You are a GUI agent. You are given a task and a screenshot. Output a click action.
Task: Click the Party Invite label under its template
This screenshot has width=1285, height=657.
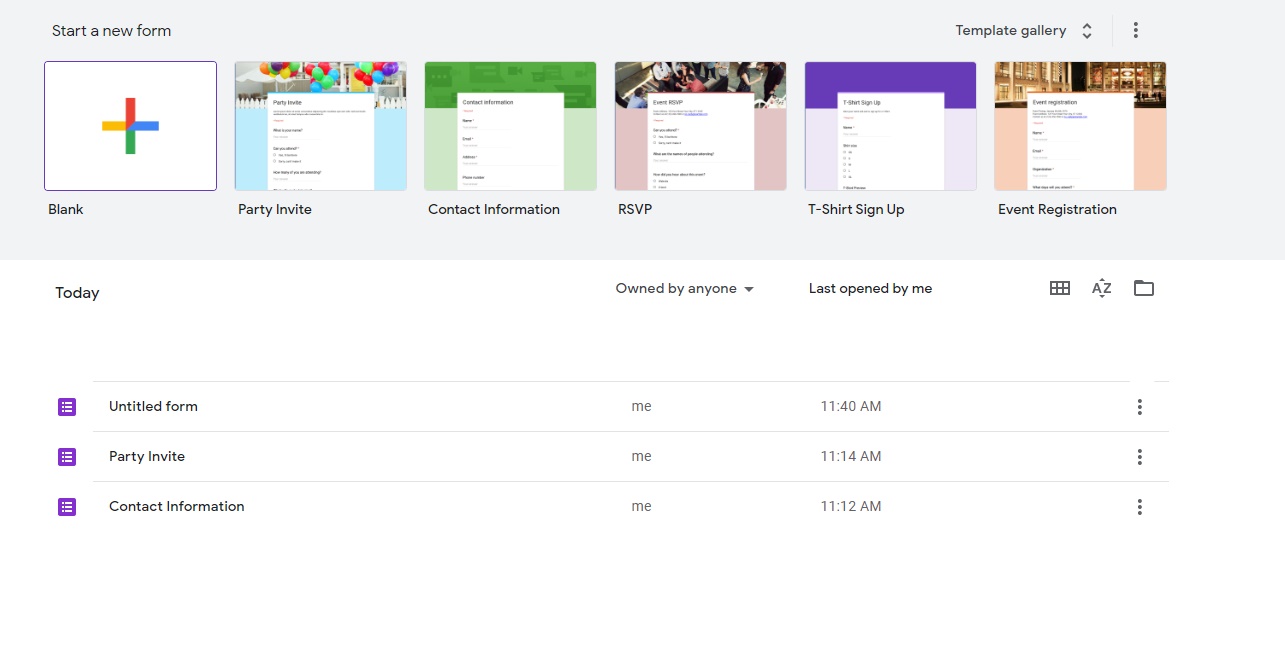[x=275, y=210]
